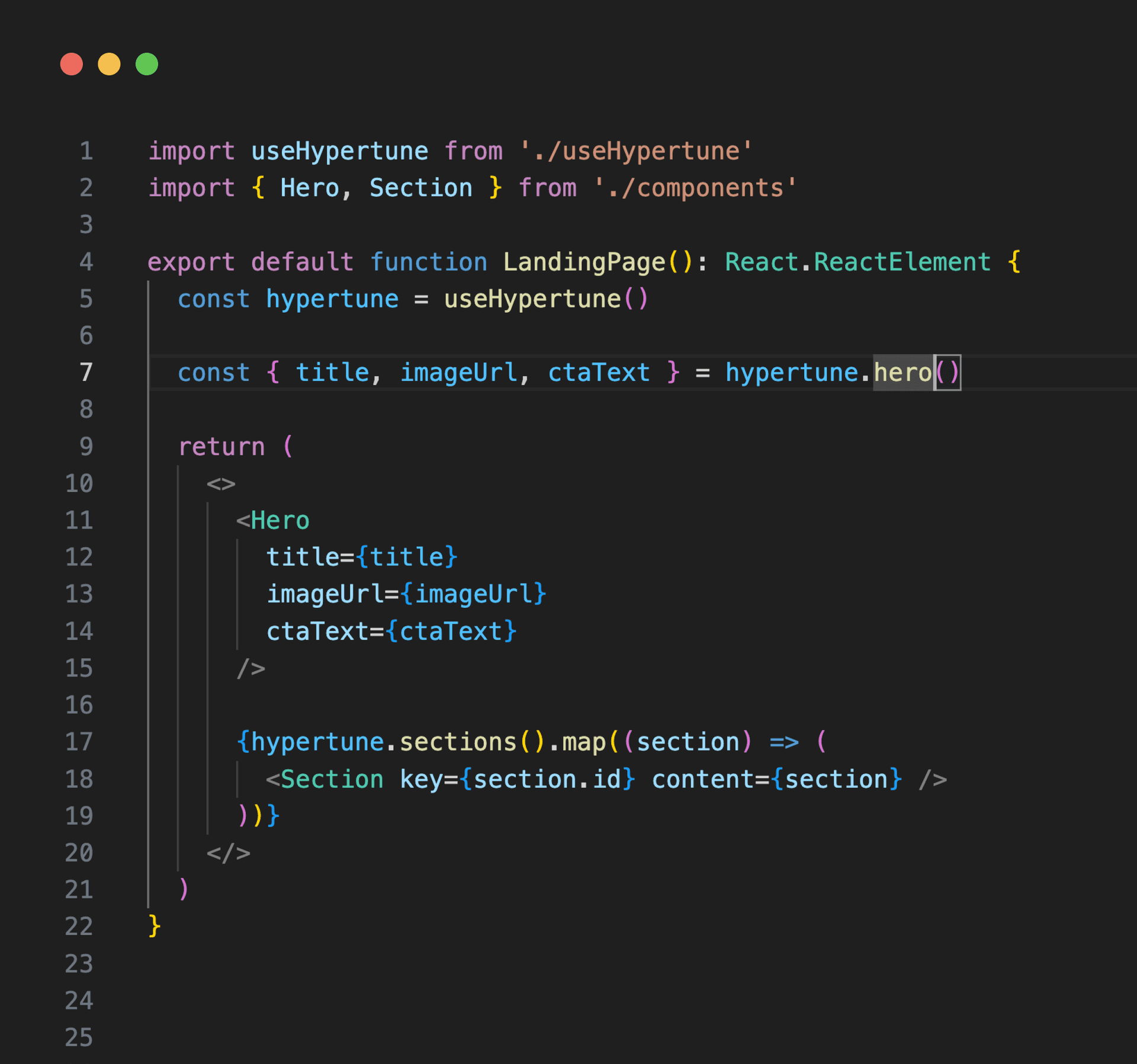Viewport: 1137px width, 1064px height.
Task: Click the ReactElement return type
Action: coord(901,262)
